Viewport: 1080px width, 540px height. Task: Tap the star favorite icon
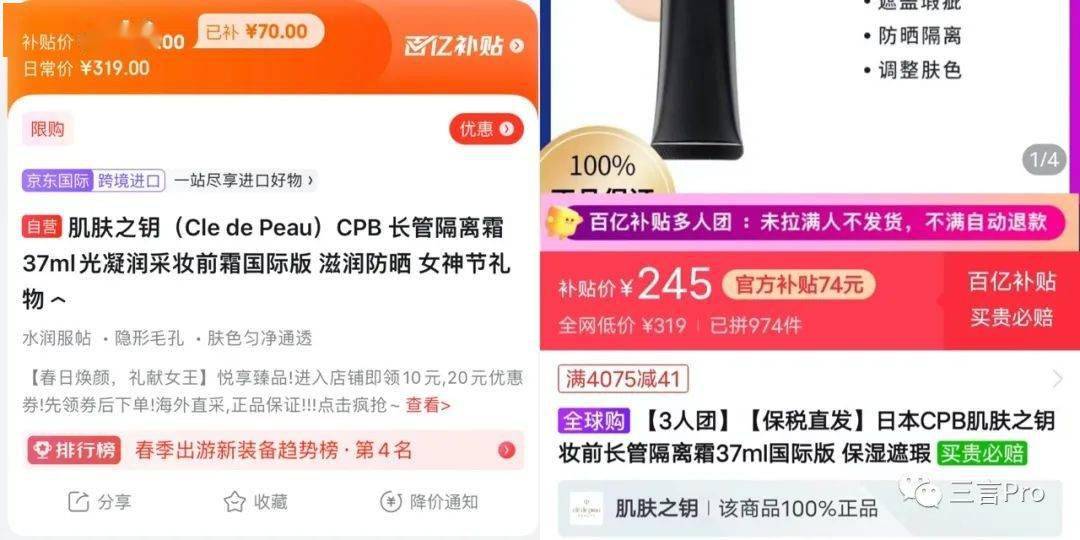[x=235, y=502]
